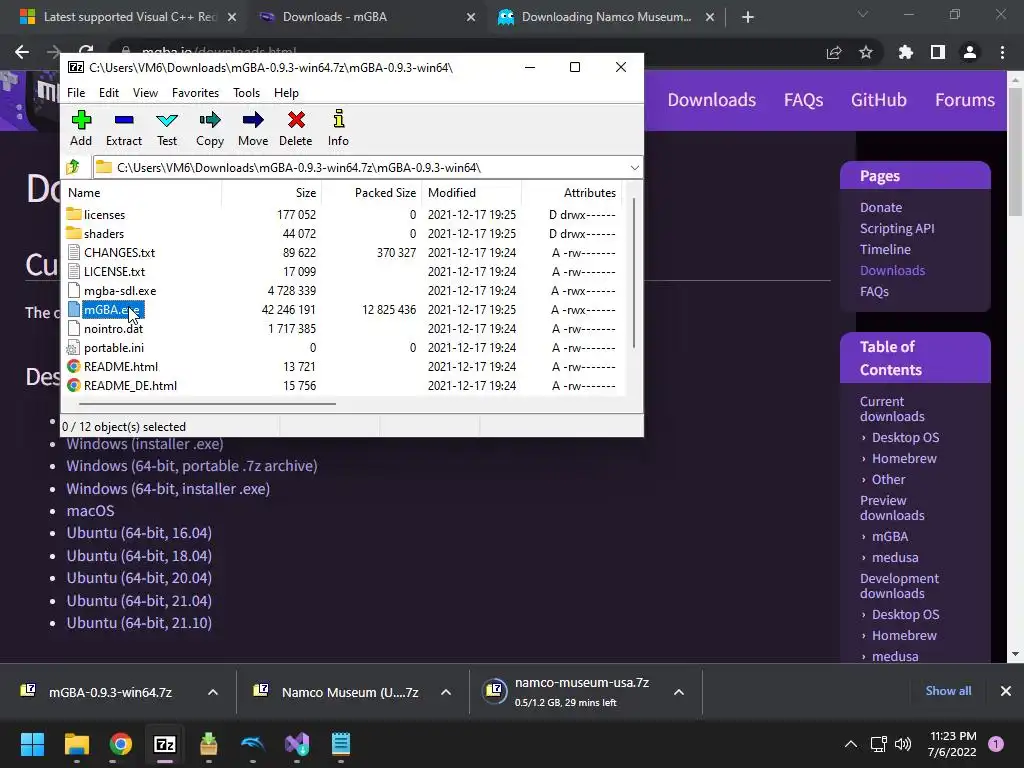Open the Downloads link in mGBA header
The width and height of the screenshot is (1024, 768).
[x=712, y=100]
